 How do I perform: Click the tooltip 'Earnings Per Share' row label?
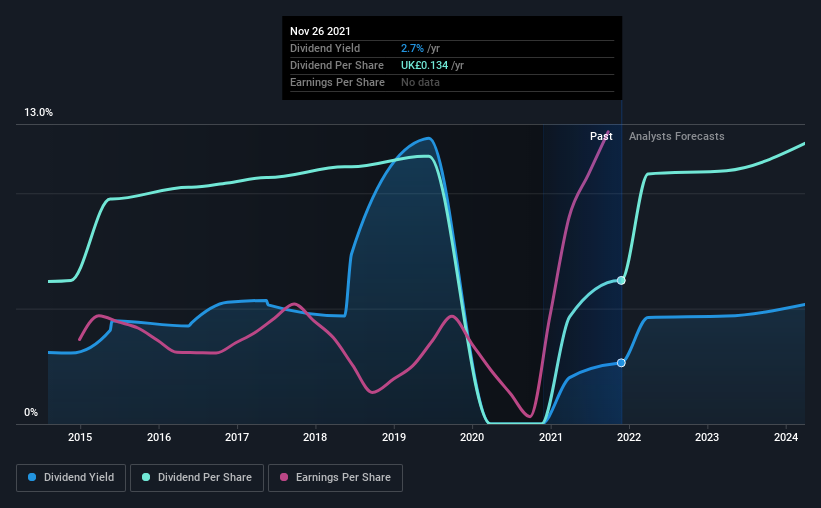point(337,82)
